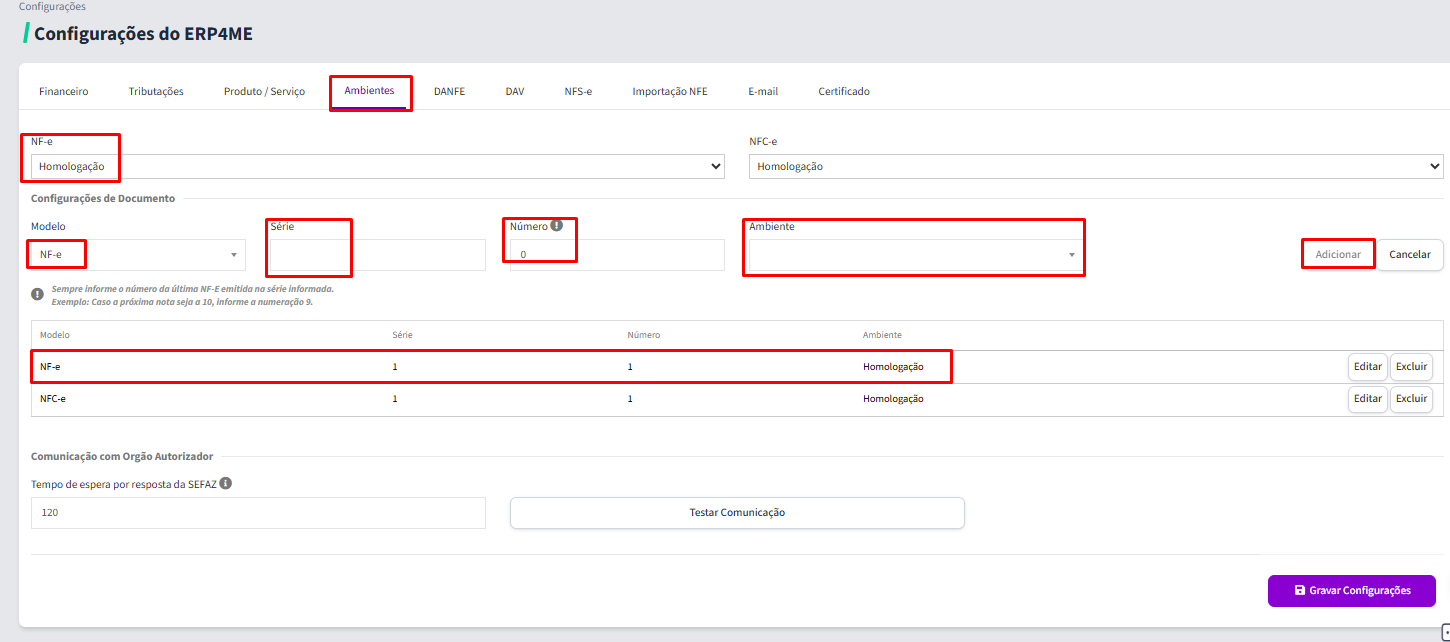Click the Número input field
The height and width of the screenshot is (642, 1450).
pos(617,255)
